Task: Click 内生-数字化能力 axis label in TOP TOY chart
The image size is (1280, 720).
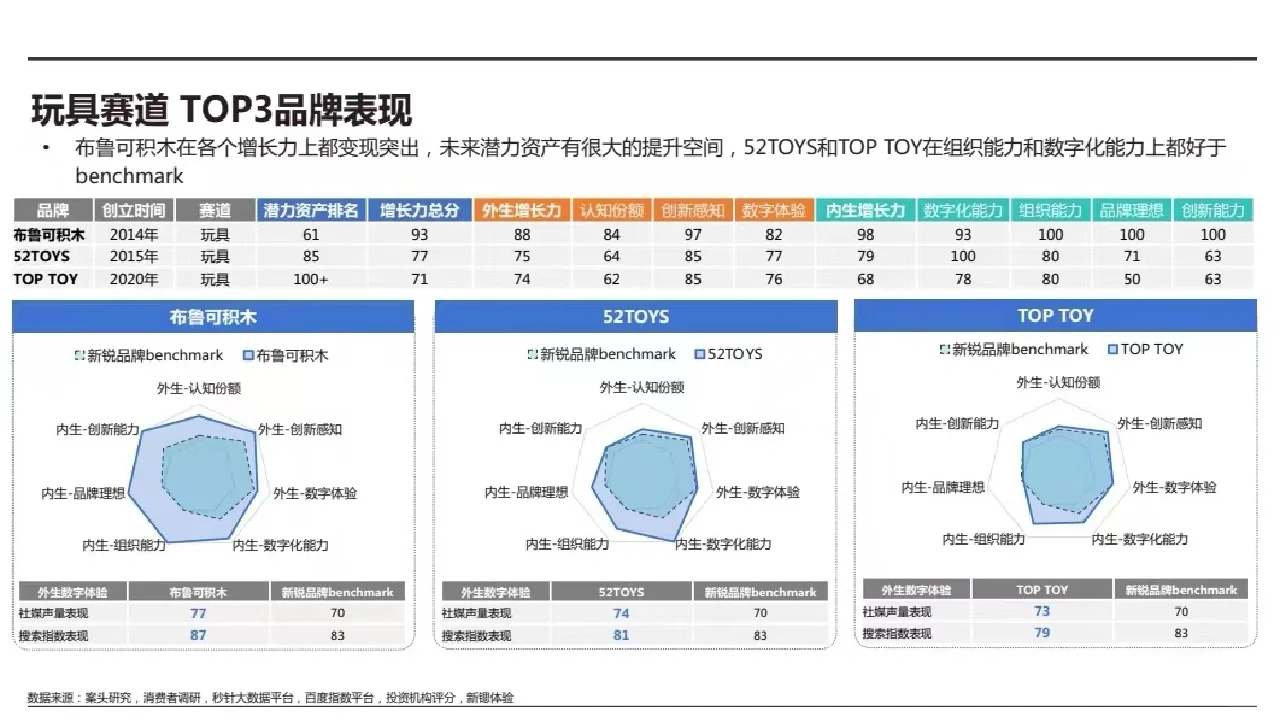Action: click(1140, 539)
